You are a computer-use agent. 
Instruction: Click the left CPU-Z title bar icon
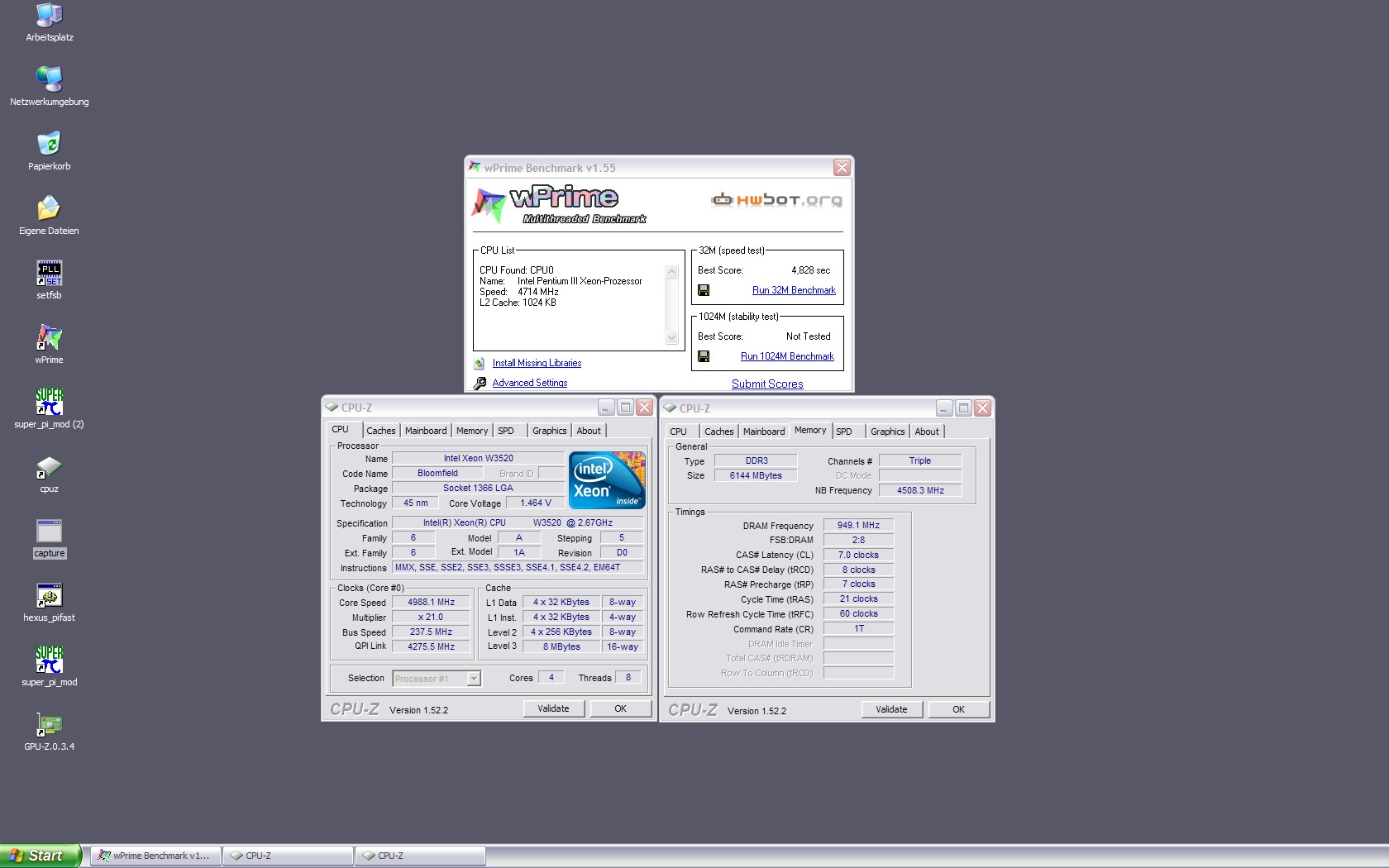[x=332, y=408]
